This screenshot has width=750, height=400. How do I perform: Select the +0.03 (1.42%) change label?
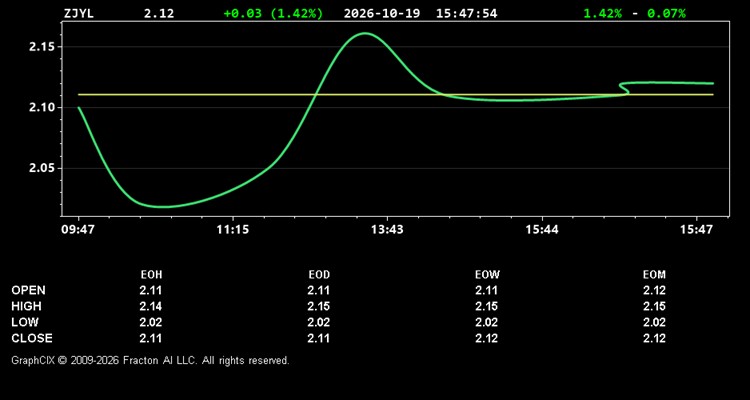pos(273,13)
